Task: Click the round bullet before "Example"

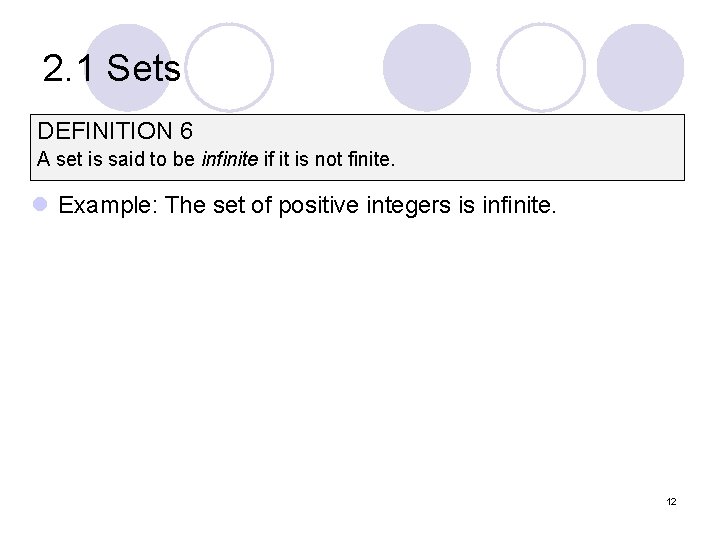Action: click(40, 205)
